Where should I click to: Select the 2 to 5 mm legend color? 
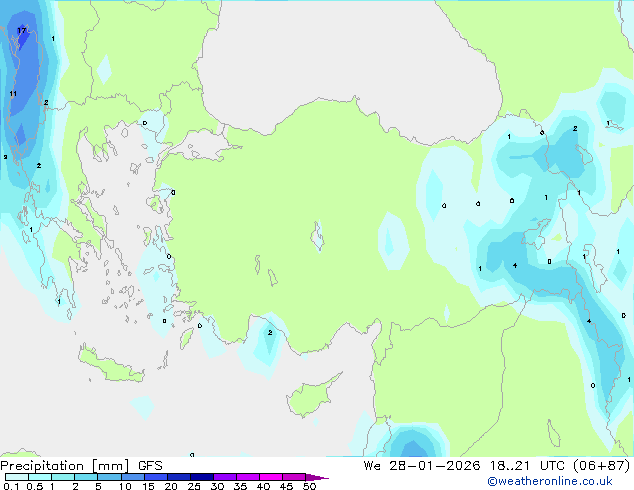(x=86, y=477)
